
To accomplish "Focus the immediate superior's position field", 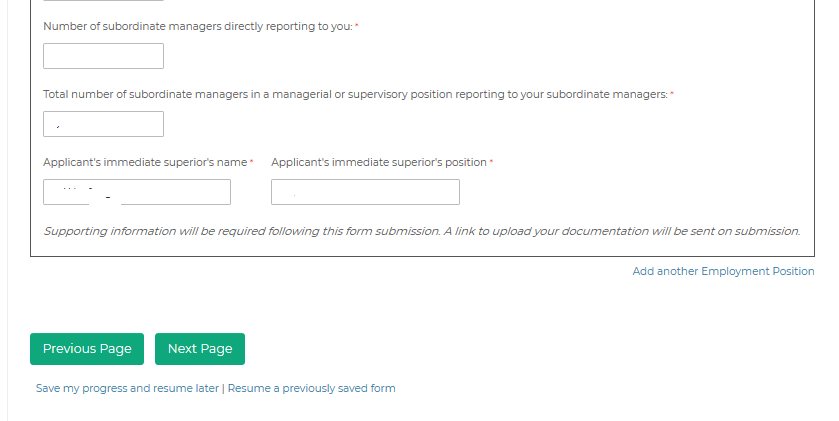I will tap(365, 192).
